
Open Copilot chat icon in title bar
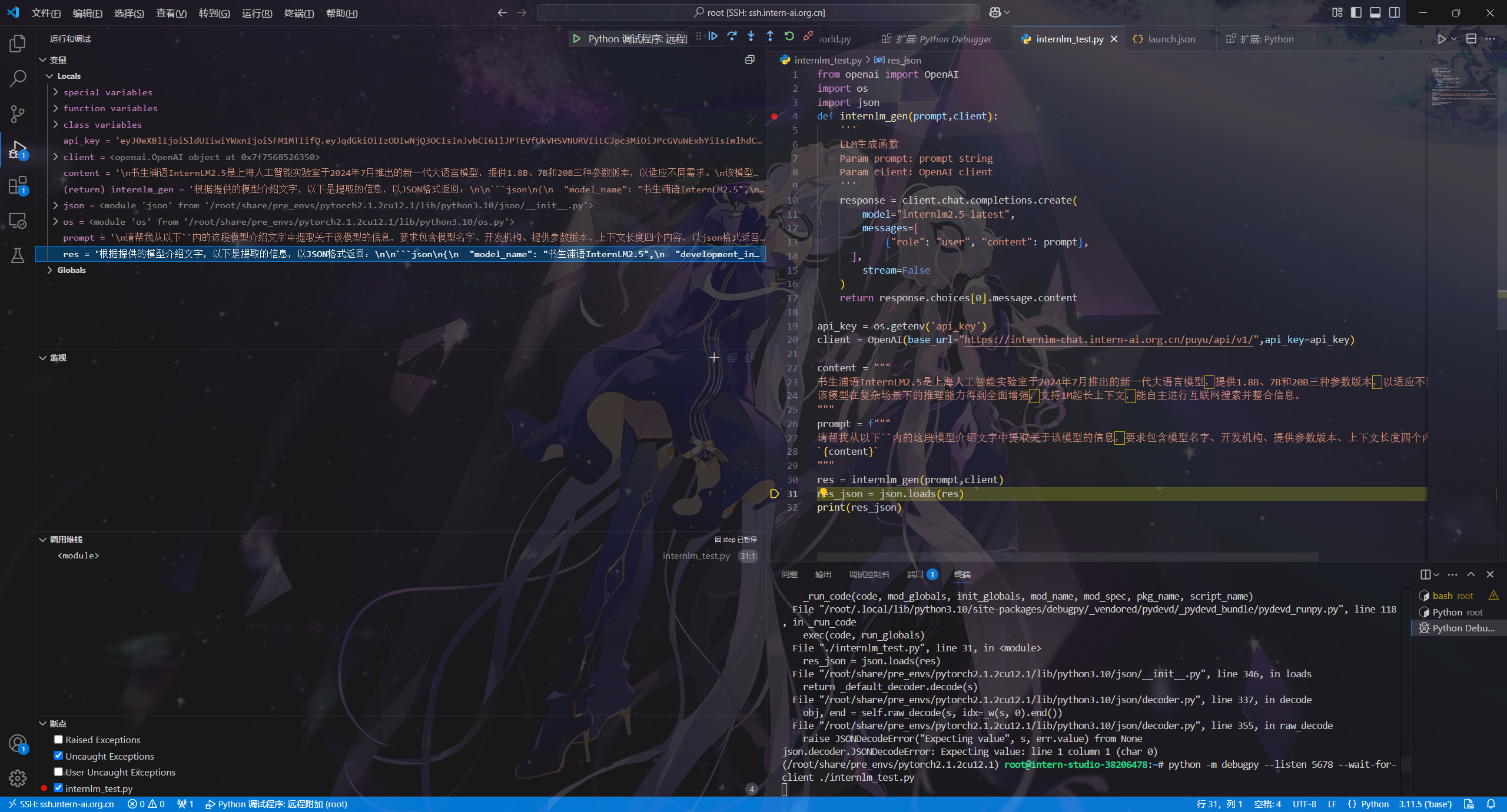(995, 12)
